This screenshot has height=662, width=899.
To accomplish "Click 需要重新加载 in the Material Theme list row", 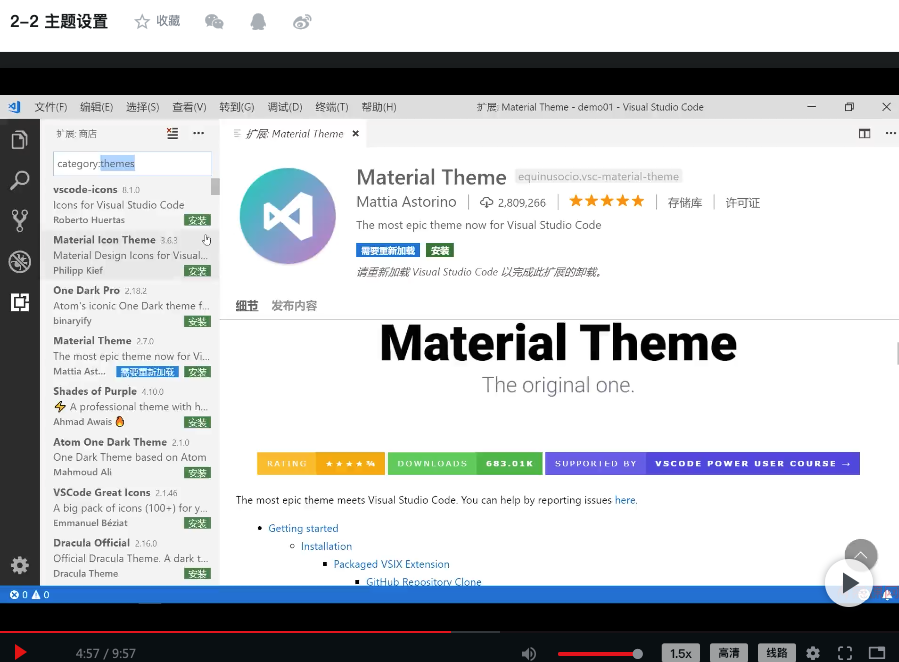I will click(x=147, y=372).
